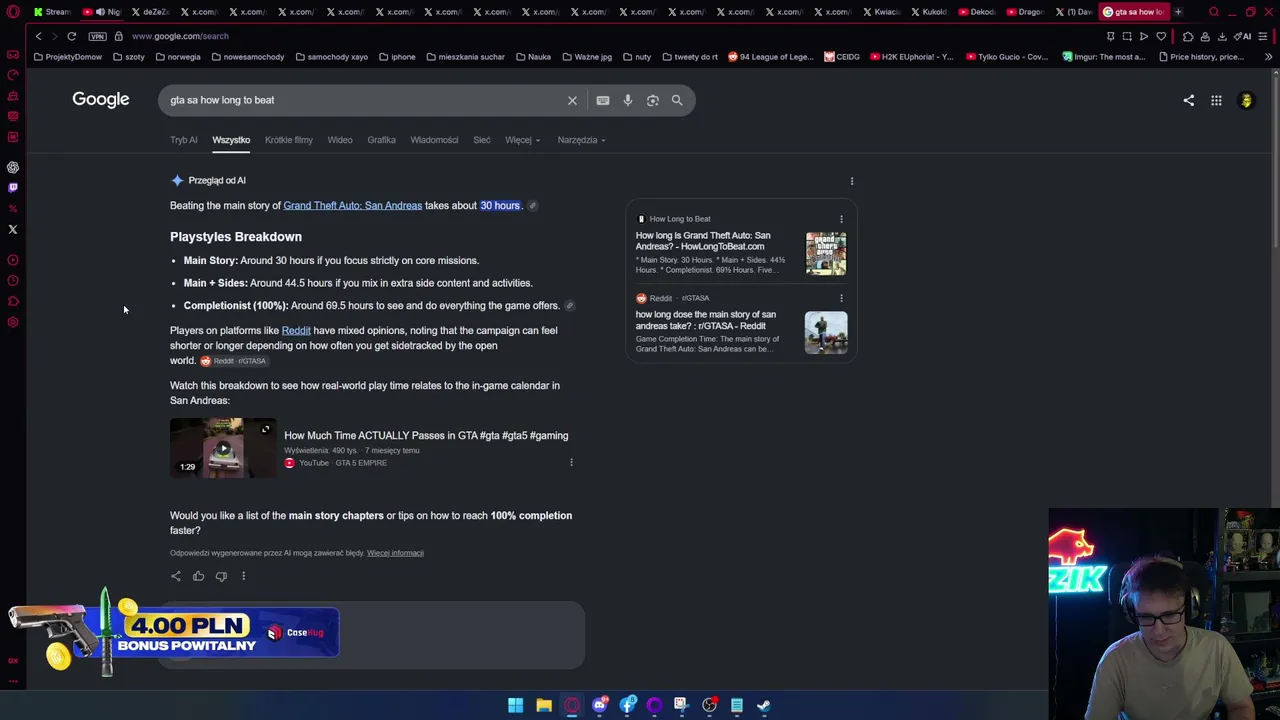This screenshot has width=1280, height=720.
Task: Switch to the Sieć tab
Action: [482, 140]
